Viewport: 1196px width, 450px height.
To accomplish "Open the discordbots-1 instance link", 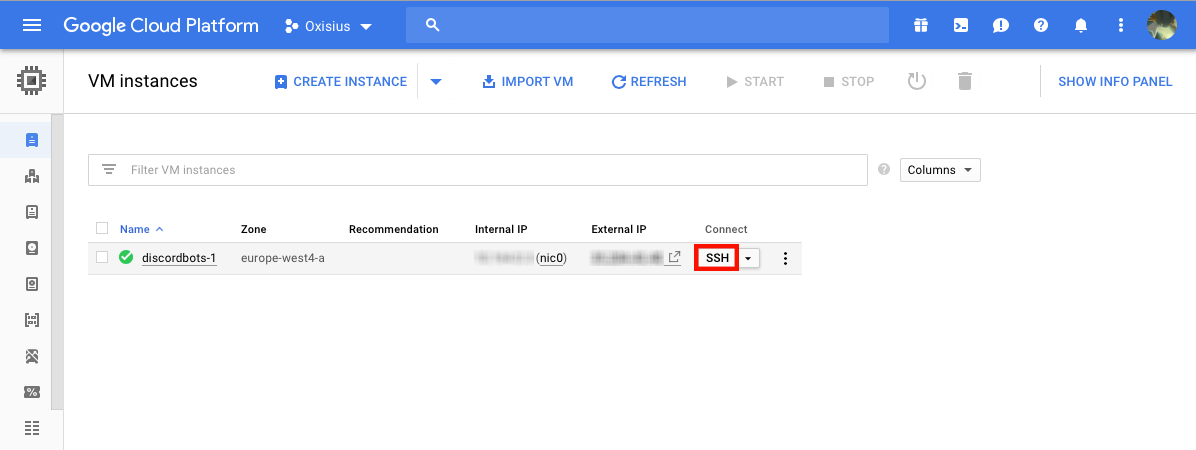I will [179, 258].
